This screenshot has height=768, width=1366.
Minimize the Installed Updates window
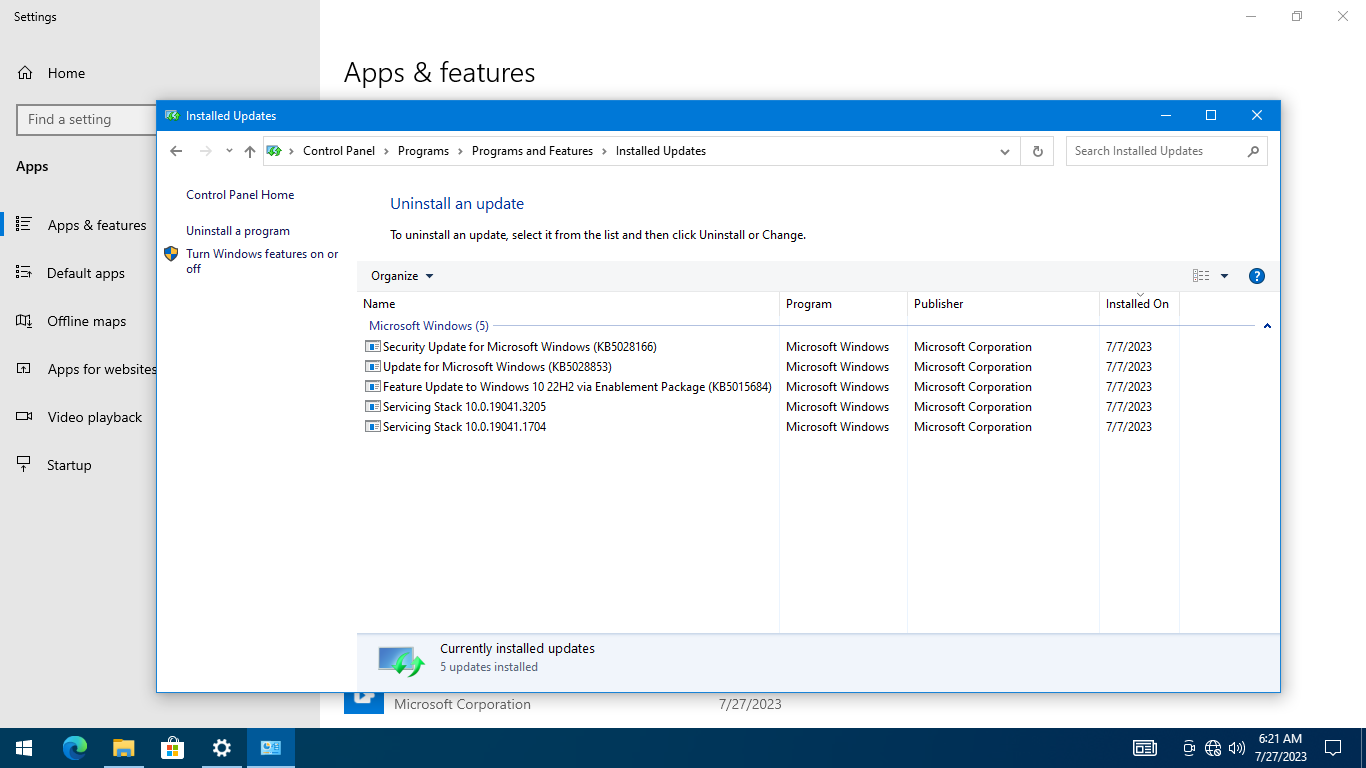(x=1165, y=116)
